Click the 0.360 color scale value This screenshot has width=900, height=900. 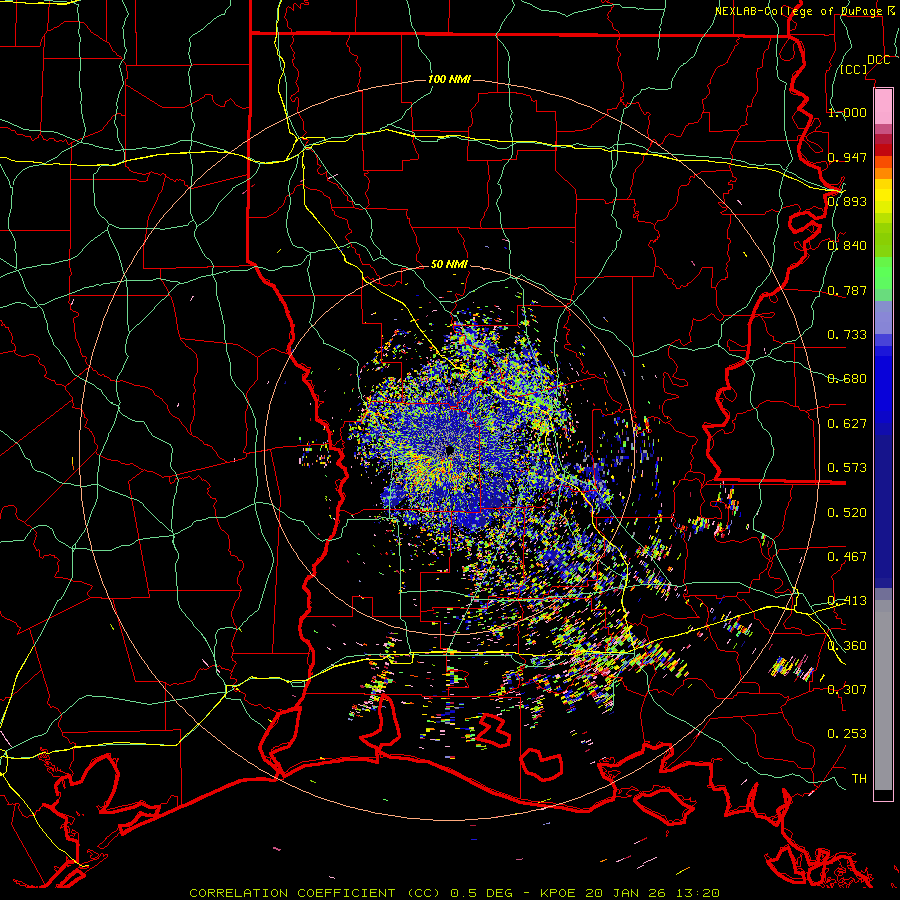847,646
